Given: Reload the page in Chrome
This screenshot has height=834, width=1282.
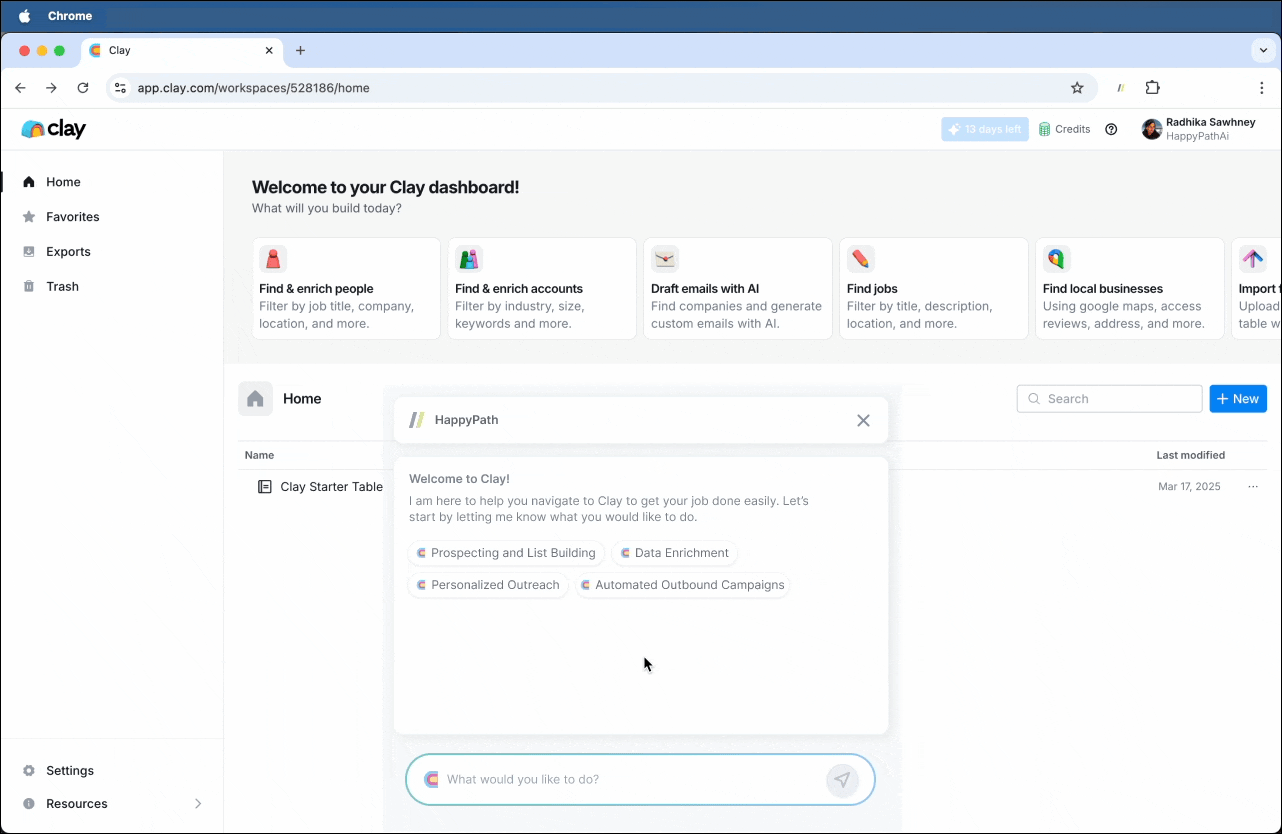Looking at the screenshot, I should tap(83, 88).
